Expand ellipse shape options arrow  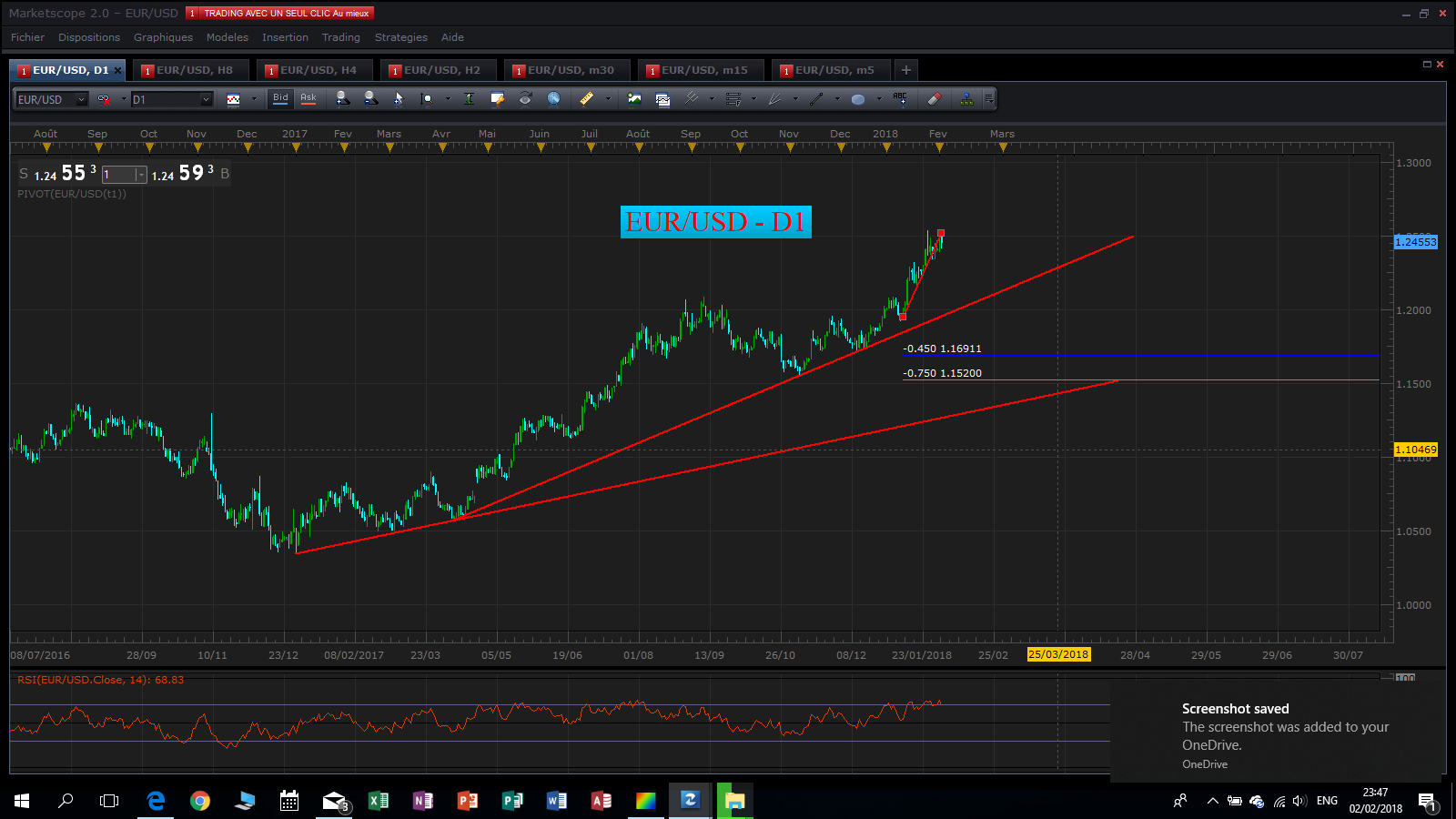[878, 99]
